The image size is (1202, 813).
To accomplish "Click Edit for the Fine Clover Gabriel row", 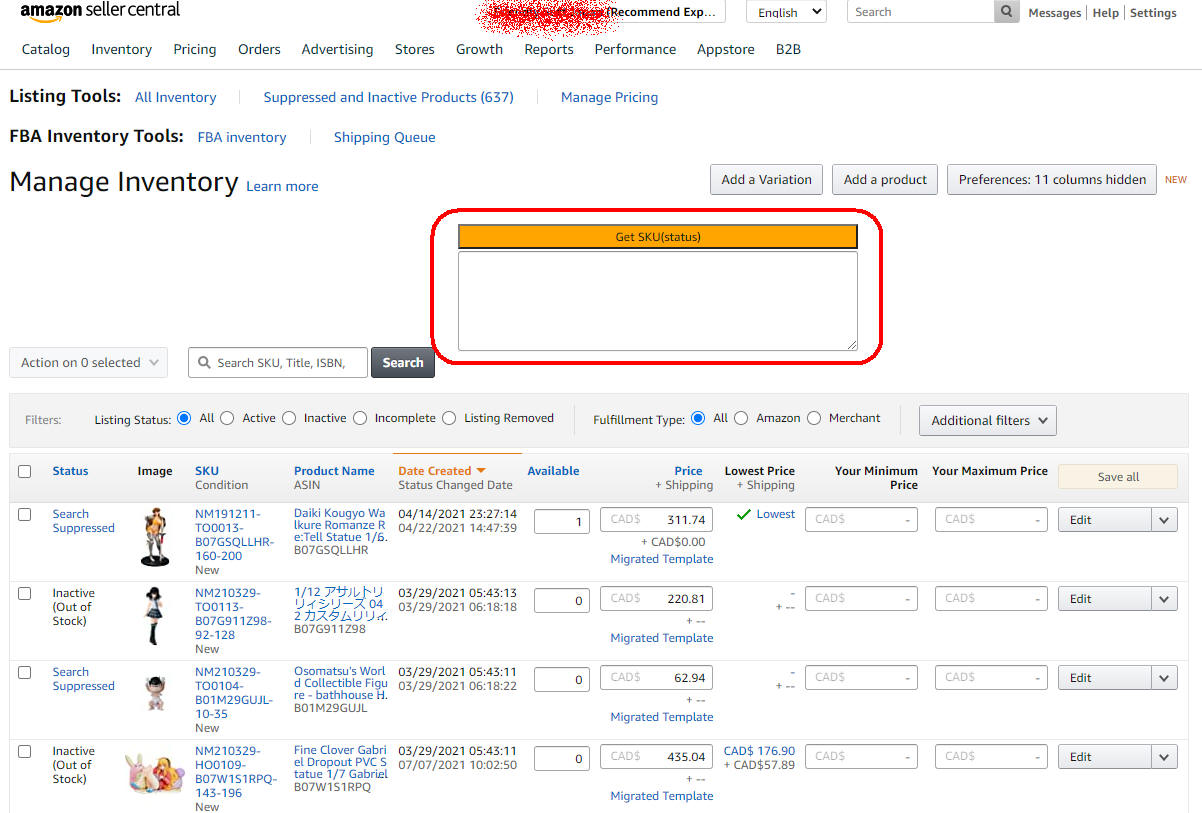I will pyautogui.click(x=1105, y=756).
